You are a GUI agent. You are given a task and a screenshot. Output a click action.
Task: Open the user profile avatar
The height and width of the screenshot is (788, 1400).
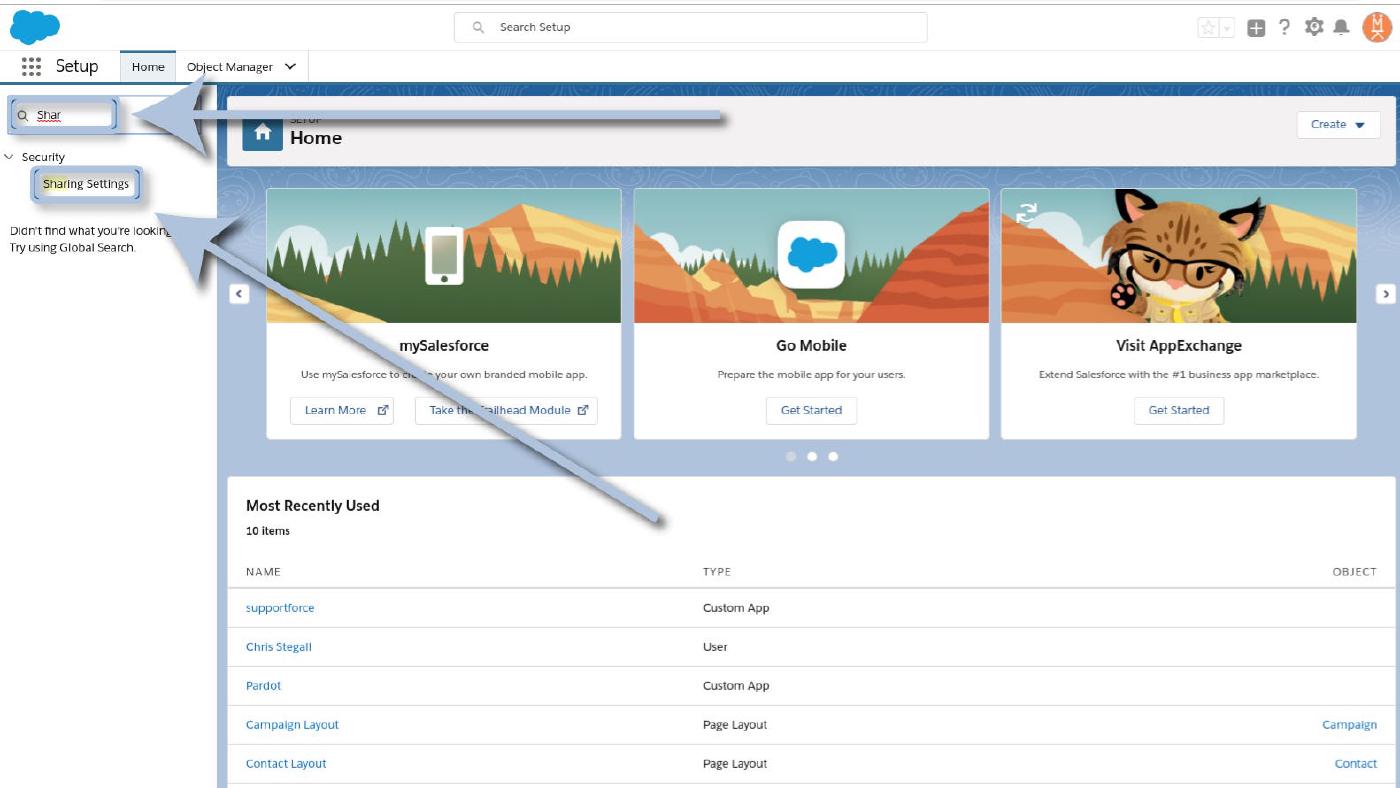click(x=1376, y=27)
